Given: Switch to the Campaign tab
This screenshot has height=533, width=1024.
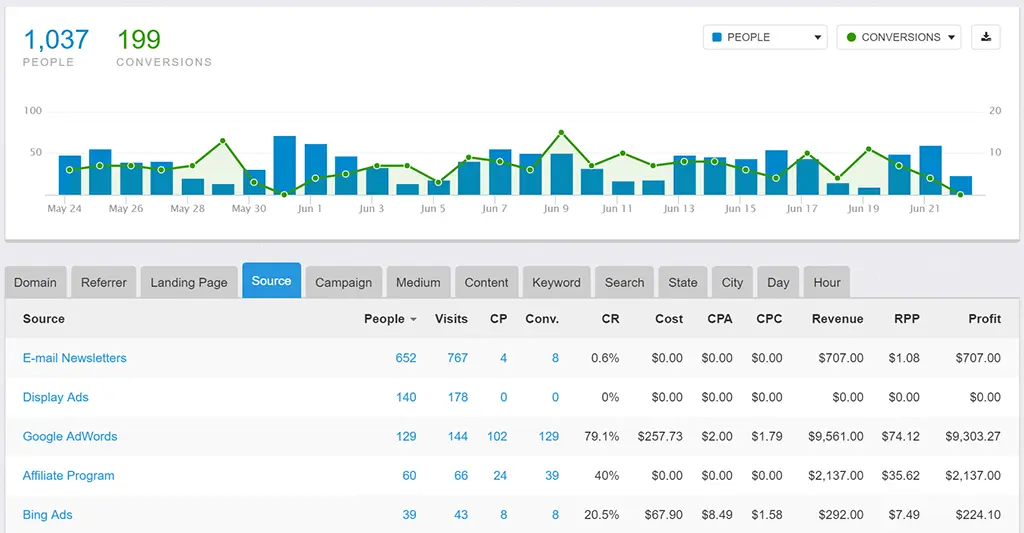Looking at the screenshot, I should tap(343, 282).
